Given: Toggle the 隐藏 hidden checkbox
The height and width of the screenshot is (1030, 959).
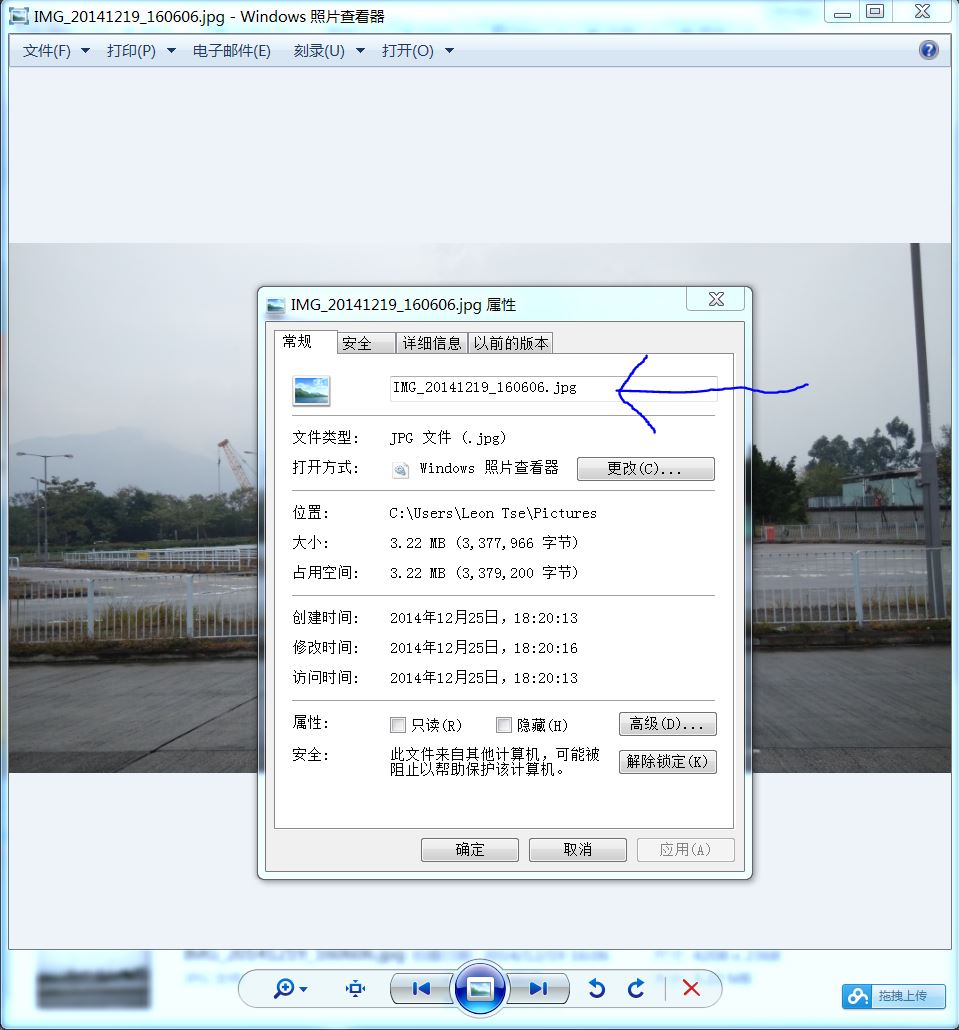Looking at the screenshot, I should (x=504, y=725).
